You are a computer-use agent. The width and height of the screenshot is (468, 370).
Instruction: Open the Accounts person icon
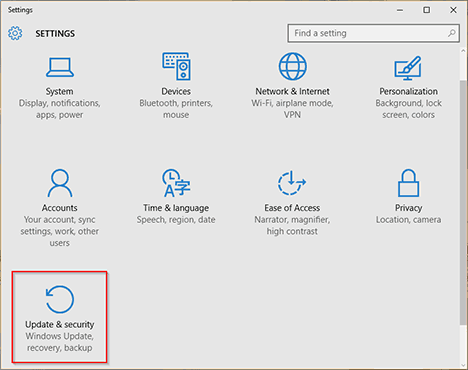click(60, 183)
